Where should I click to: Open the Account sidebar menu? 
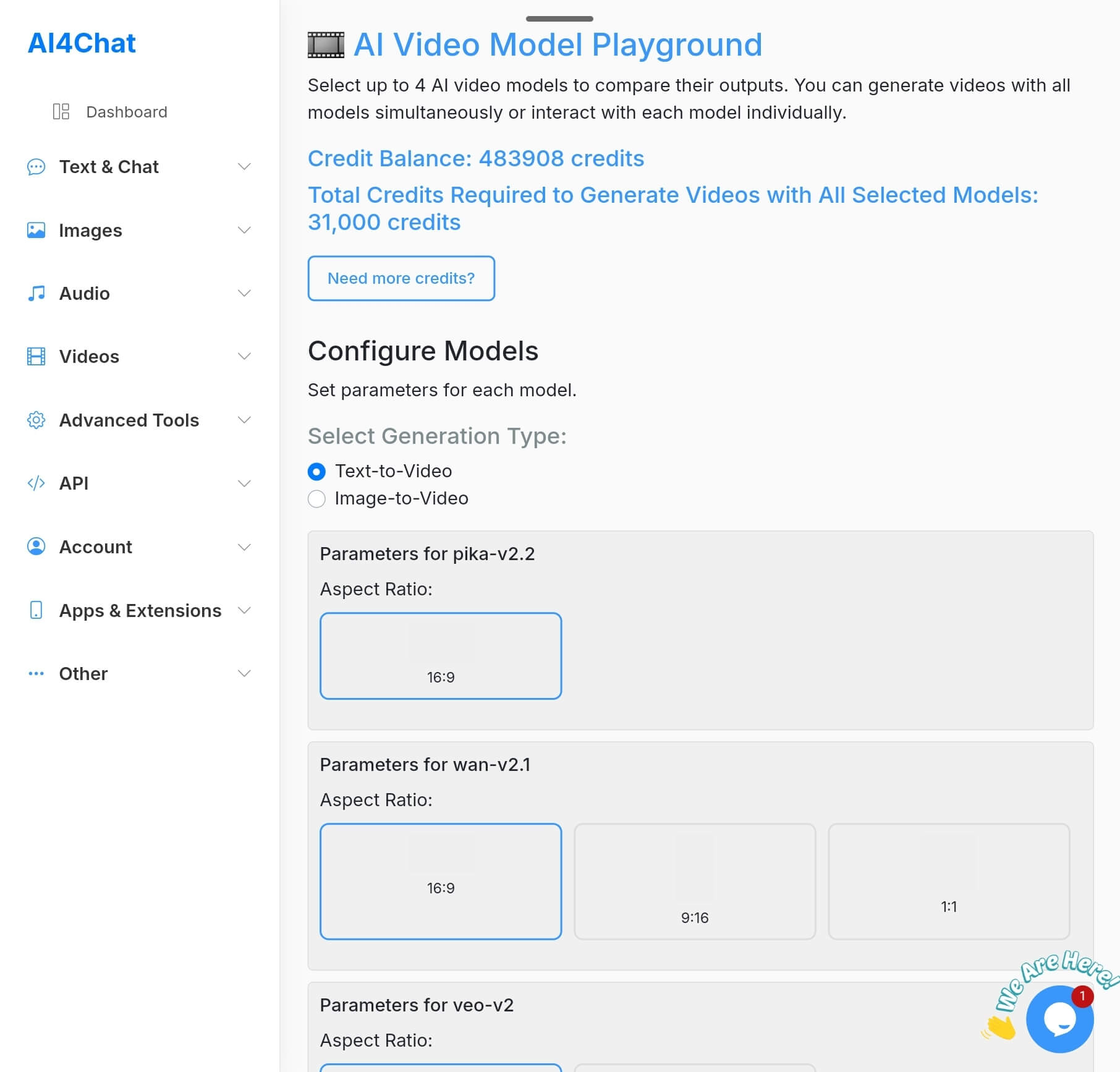(x=139, y=547)
